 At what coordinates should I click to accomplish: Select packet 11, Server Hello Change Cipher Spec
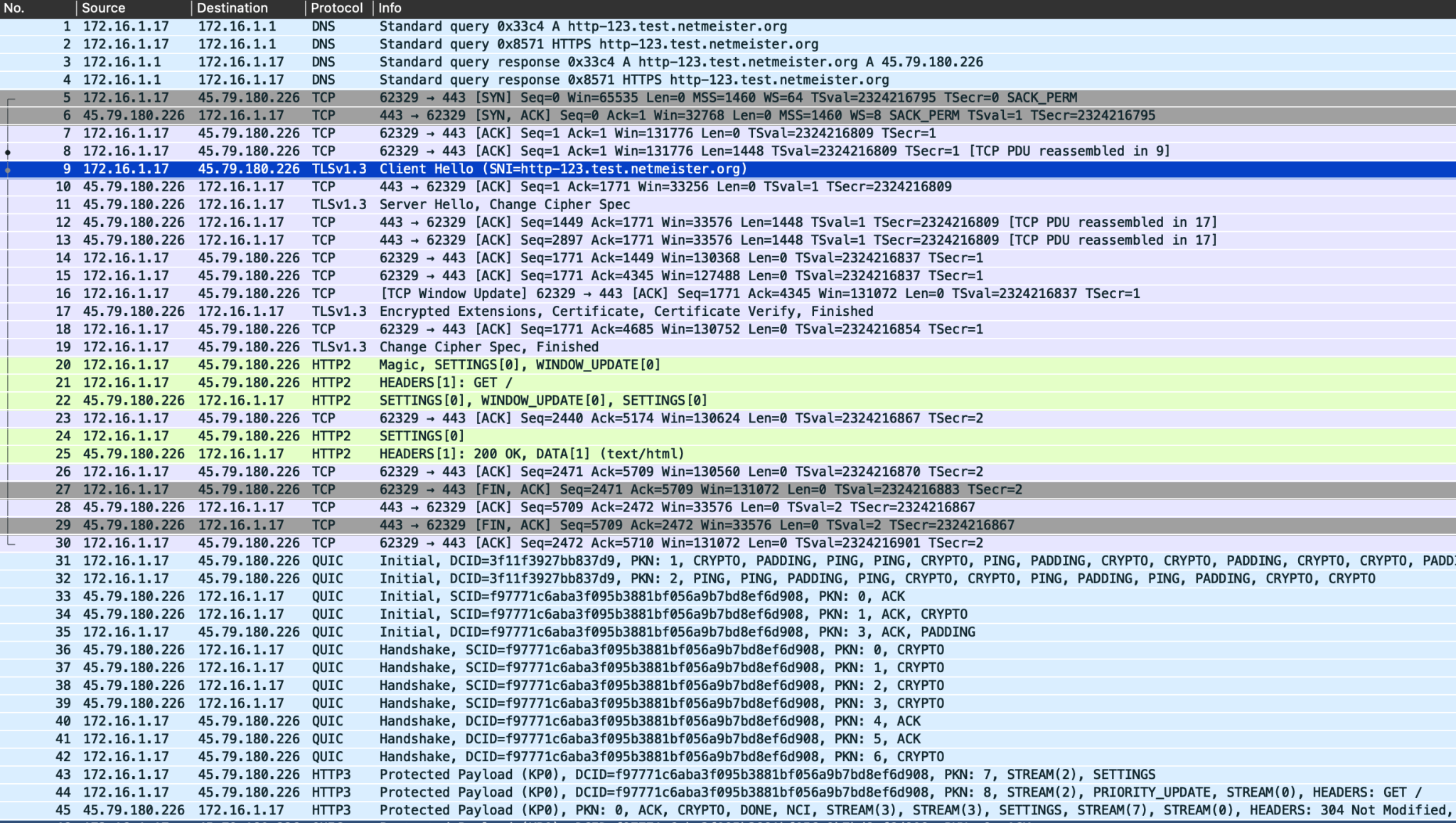(x=498, y=204)
